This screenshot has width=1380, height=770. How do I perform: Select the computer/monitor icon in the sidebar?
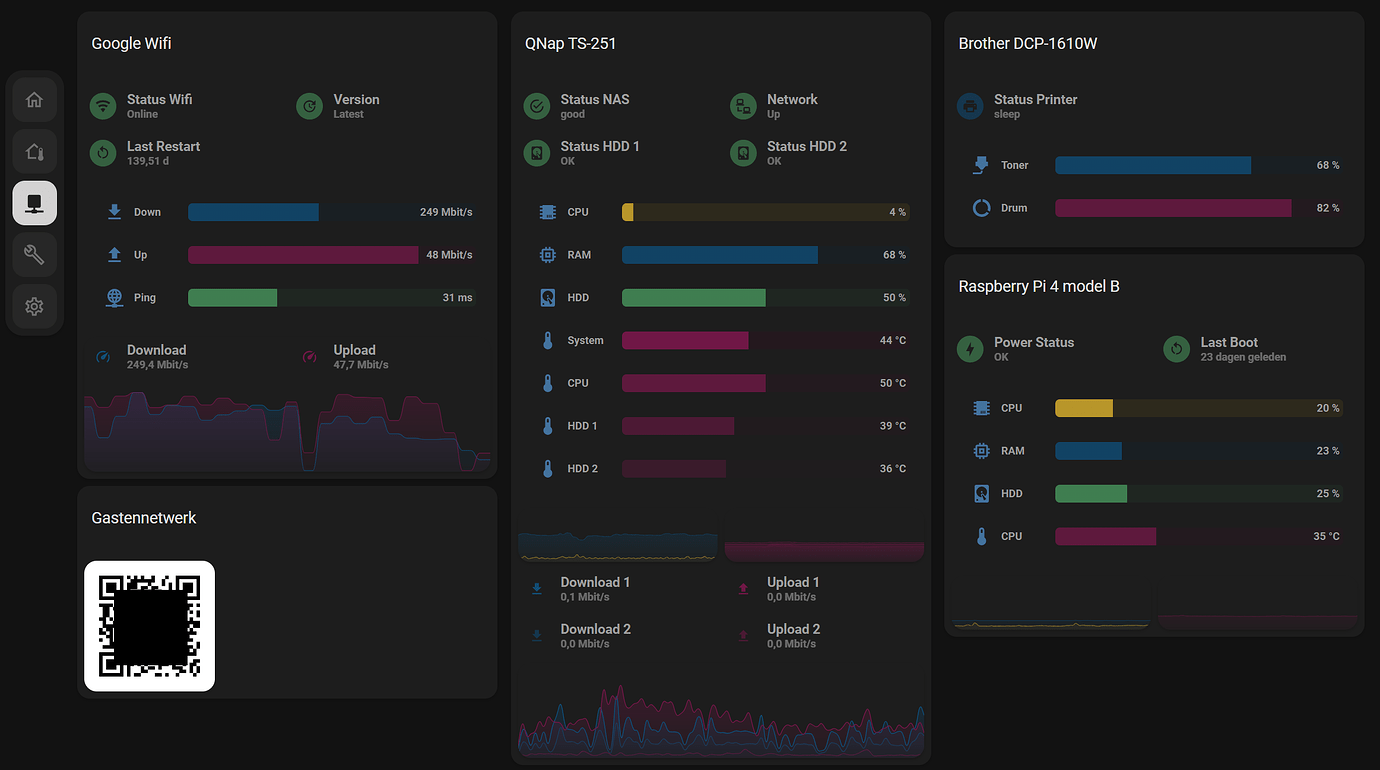[x=34, y=203]
